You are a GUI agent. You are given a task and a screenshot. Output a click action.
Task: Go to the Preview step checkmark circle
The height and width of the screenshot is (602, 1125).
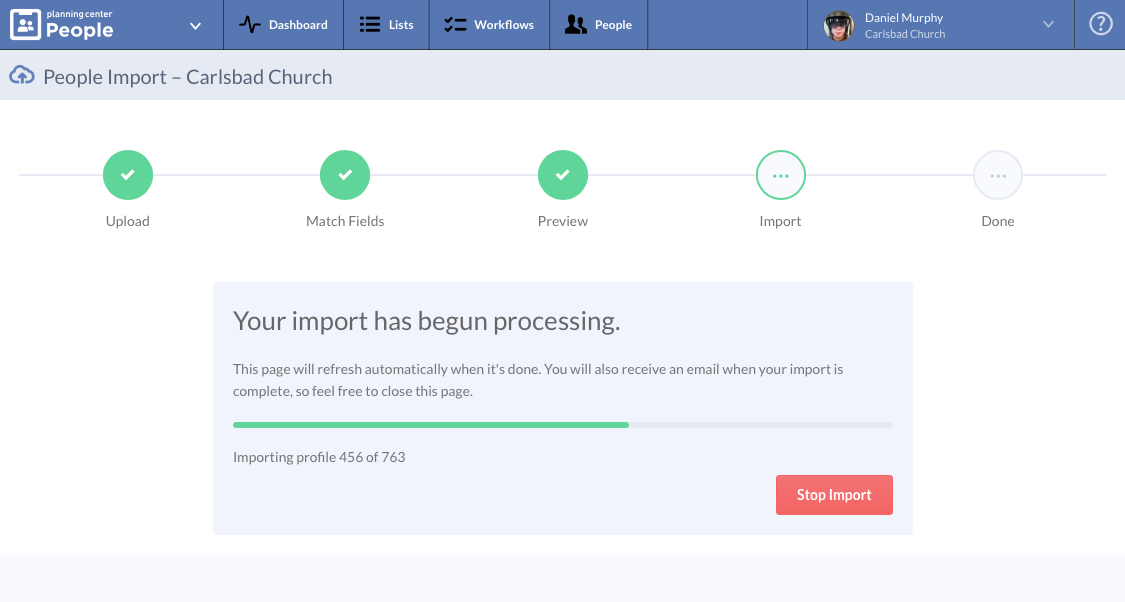pyautogui.click(x=563, y=175)
